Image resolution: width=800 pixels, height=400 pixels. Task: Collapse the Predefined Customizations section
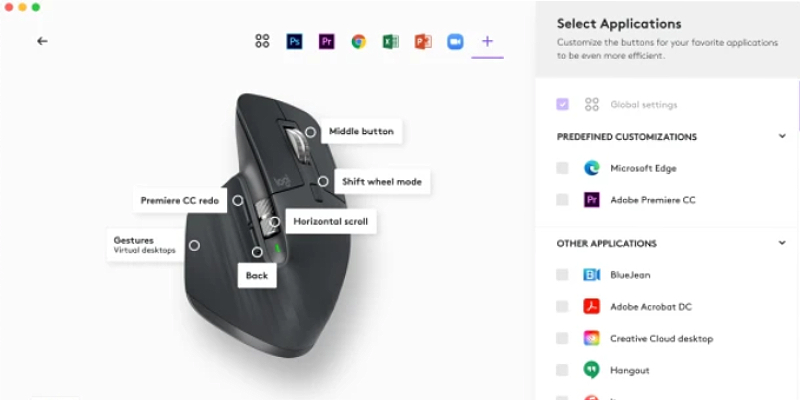point(782,136)
